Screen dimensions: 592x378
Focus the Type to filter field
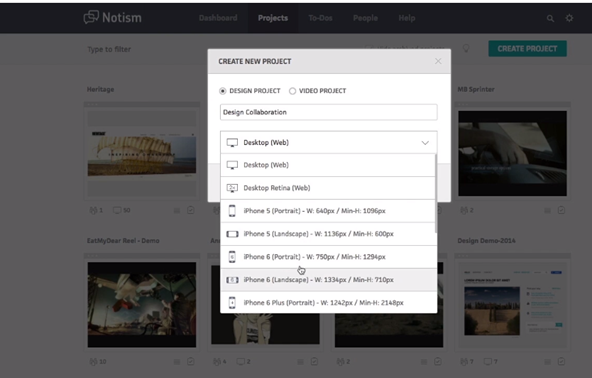(109, 49)
